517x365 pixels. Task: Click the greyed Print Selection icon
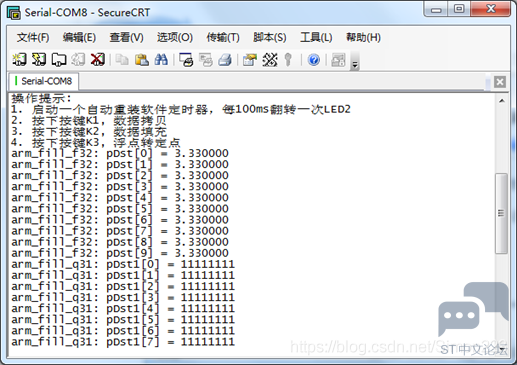[206, 60]
